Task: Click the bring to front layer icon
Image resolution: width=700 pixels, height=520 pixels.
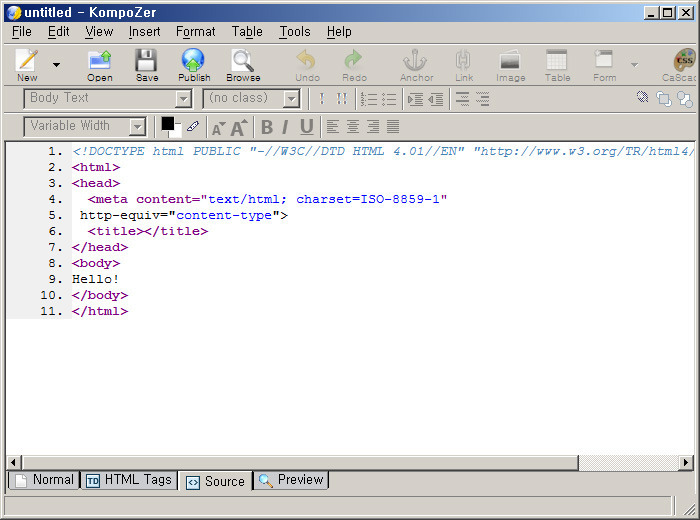Action: (x=663, y=99)
